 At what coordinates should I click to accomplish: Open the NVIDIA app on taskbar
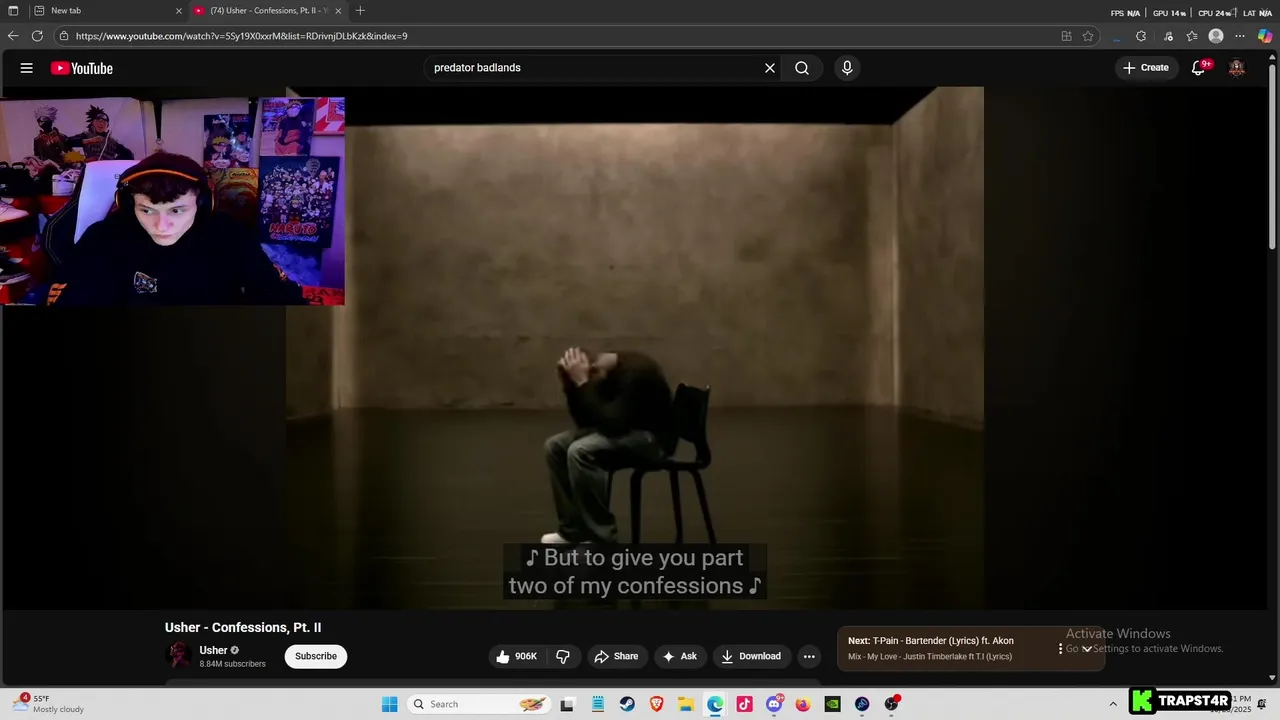click(832, 704)
